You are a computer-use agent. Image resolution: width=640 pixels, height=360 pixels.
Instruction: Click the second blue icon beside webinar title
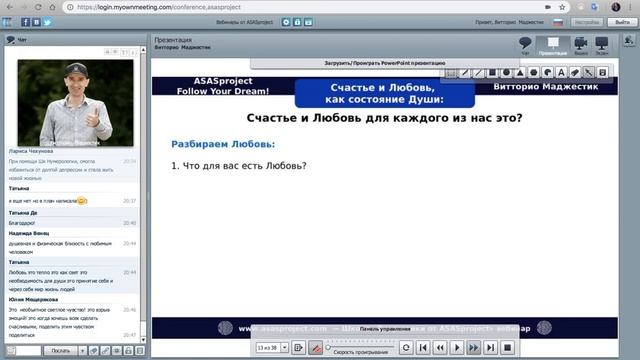pos(297,22)
